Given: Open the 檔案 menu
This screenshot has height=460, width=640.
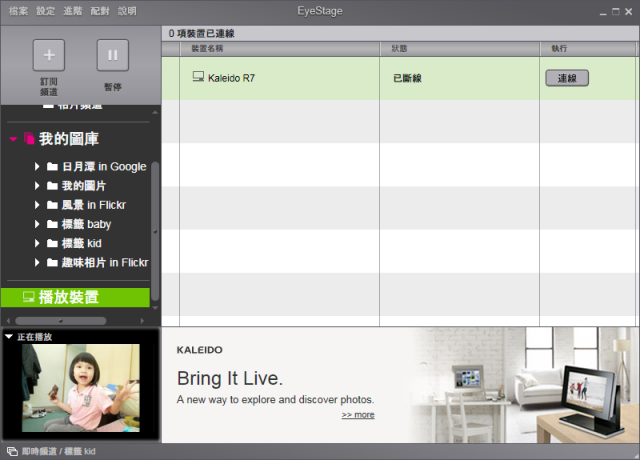Looking at the screenshot, I should point(18,11).
